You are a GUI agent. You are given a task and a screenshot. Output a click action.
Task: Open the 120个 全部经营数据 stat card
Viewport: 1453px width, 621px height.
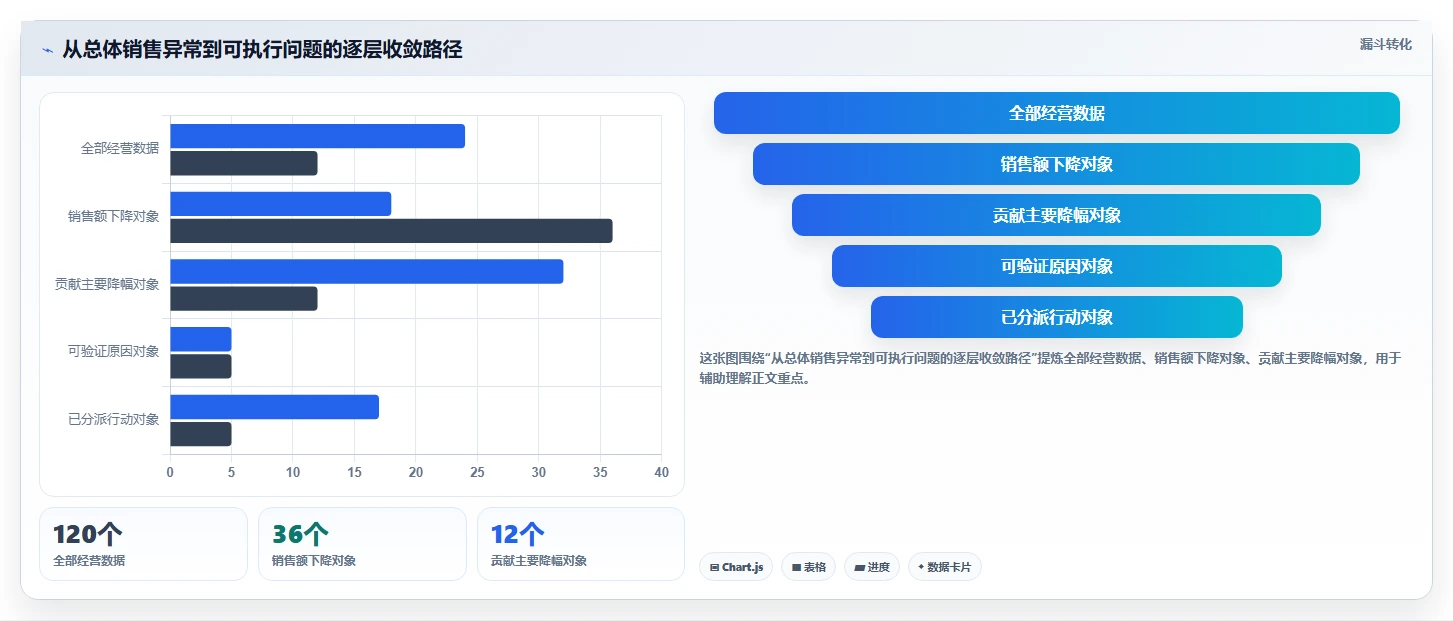pyautogui.click(x=143, y=544)
